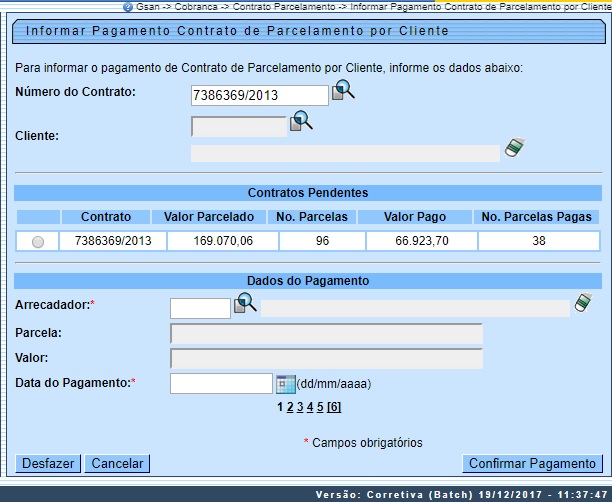
Task: Clear Arrecadador using the eraser icon
Action: 584,304
